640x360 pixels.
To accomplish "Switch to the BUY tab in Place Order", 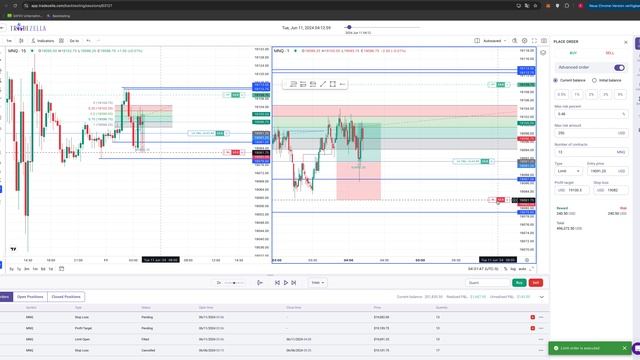I will pos(573,53).
